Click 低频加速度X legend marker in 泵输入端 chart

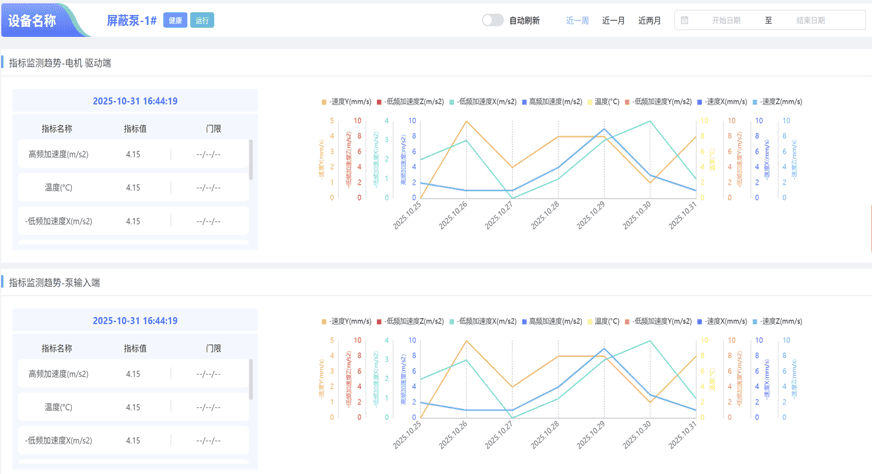(x=452, y=322)
